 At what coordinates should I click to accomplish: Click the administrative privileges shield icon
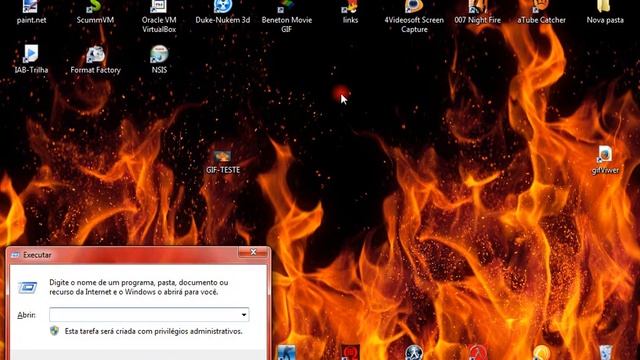pos(54,331)
